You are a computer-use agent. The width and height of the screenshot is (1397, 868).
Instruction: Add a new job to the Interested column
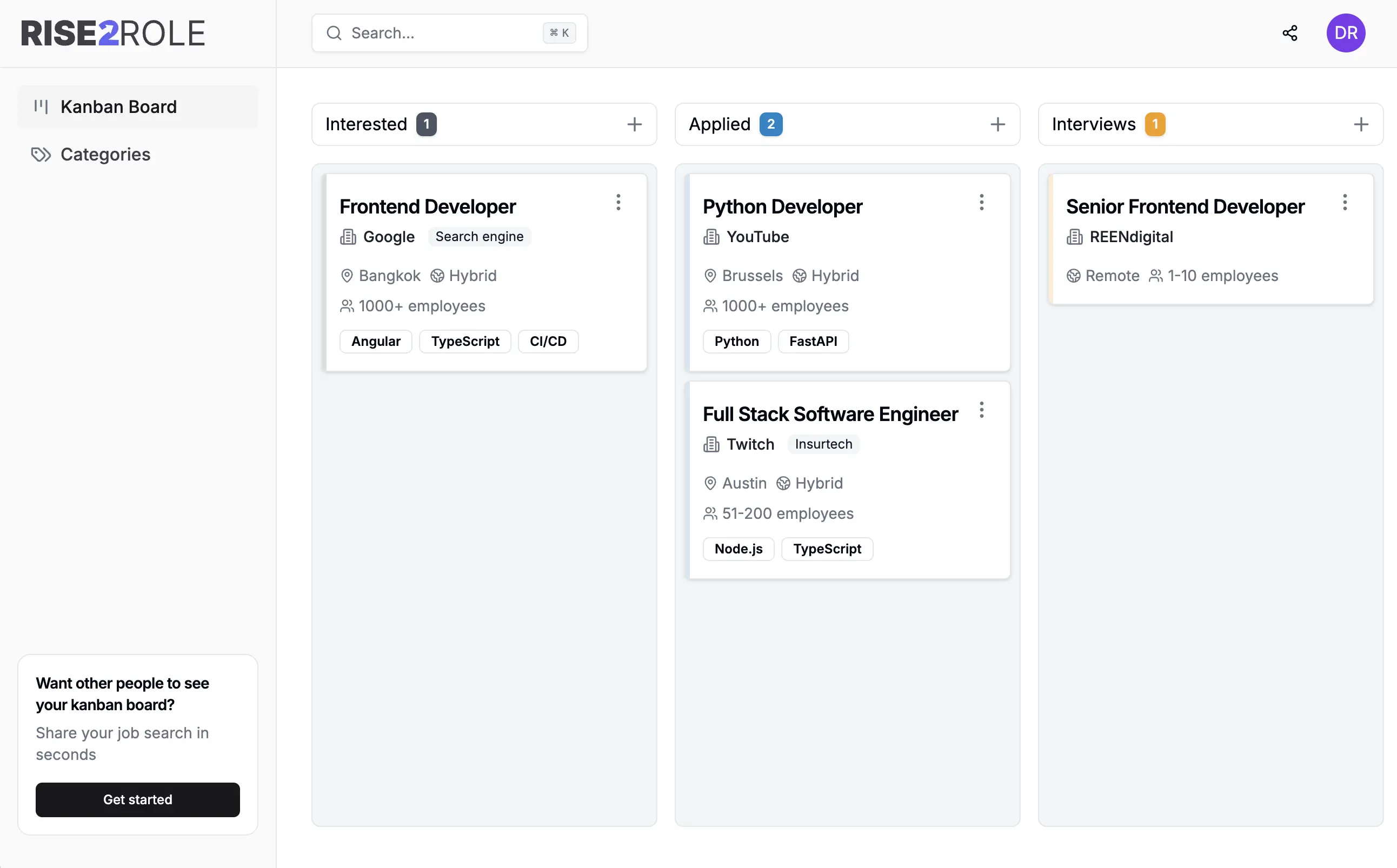click(x=635, y=124)
